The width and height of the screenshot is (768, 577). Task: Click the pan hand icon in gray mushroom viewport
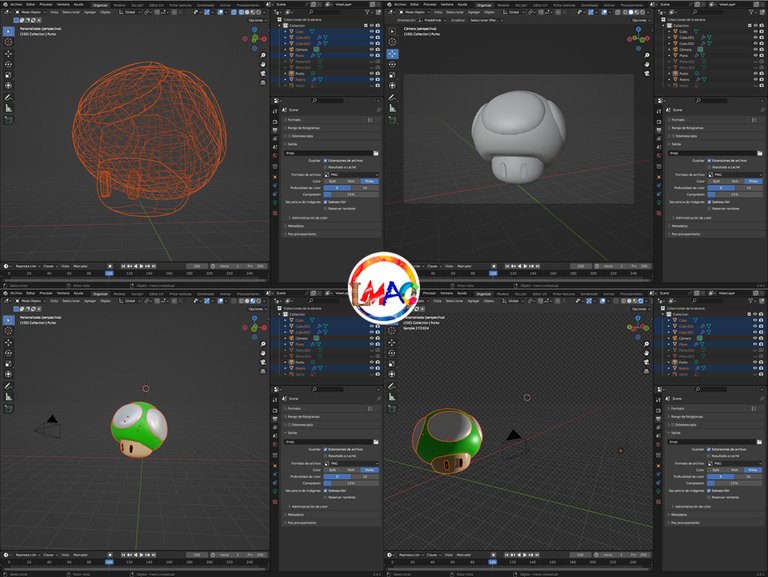[x=647, y=64]
